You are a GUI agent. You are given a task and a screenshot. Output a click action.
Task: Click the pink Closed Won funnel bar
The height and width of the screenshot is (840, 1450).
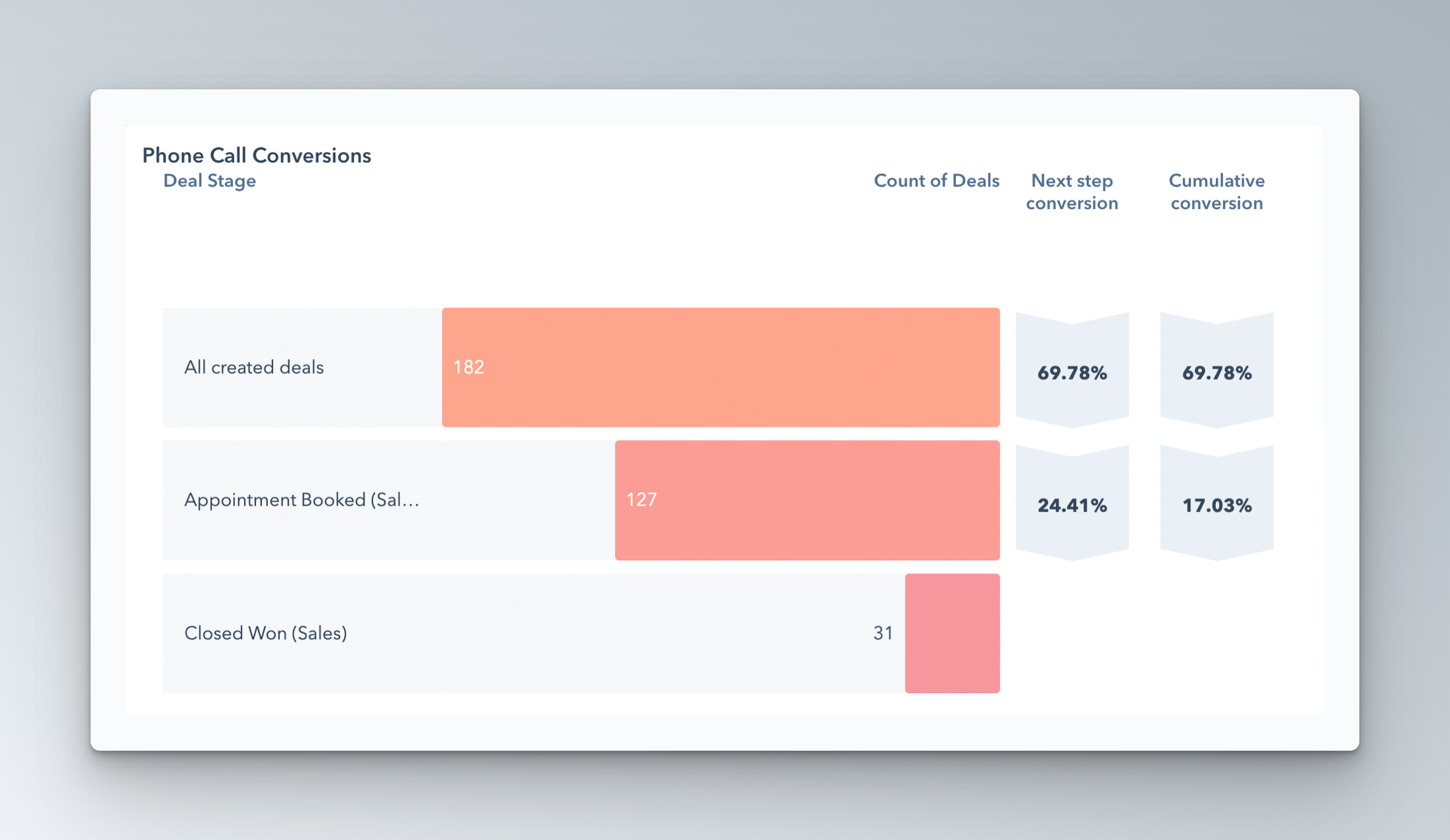point(952,633)
